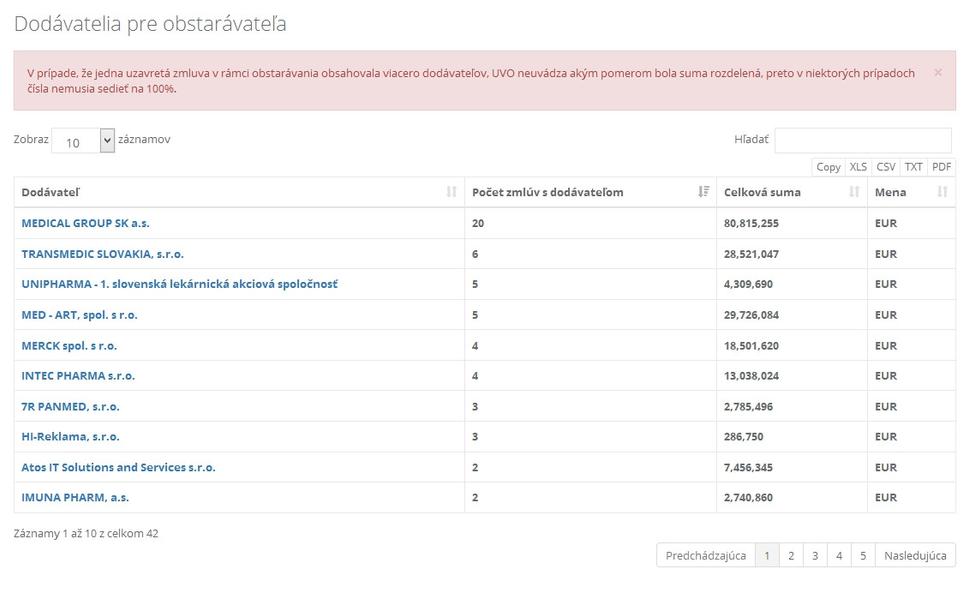Open INTEC PHARMA s.r.o. link

coord(78,376)
